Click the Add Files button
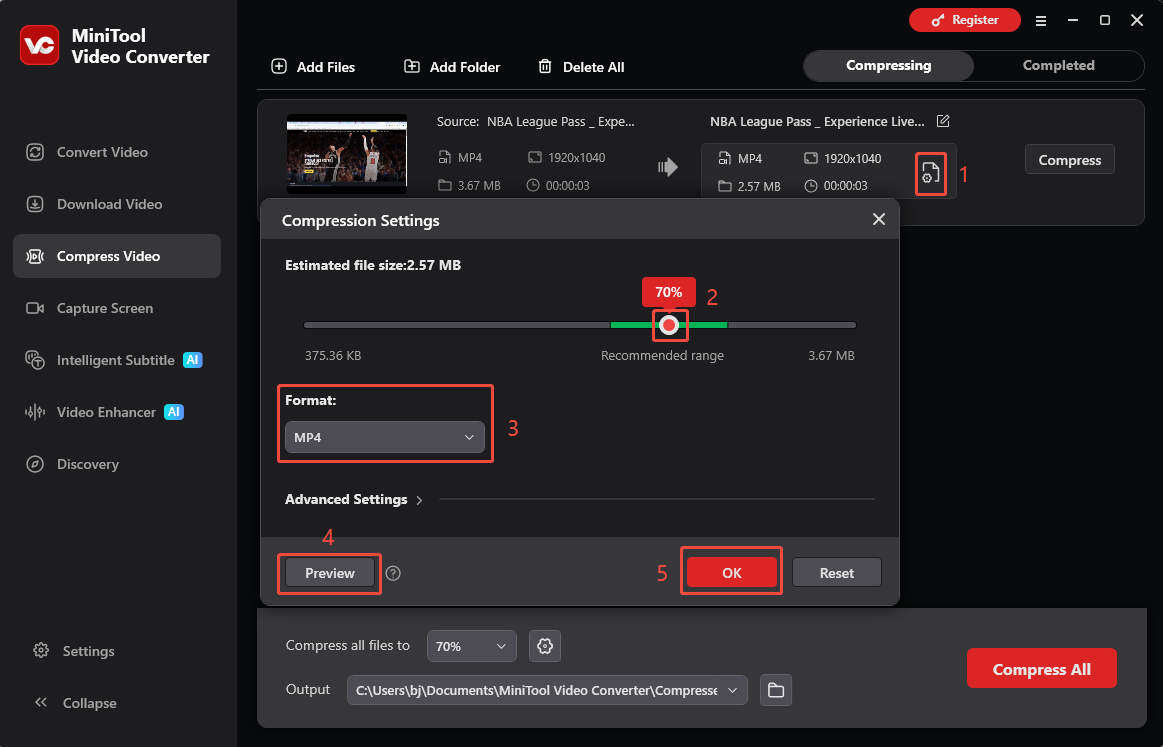This screenshot has width=1163, height=747. point(313,67)
